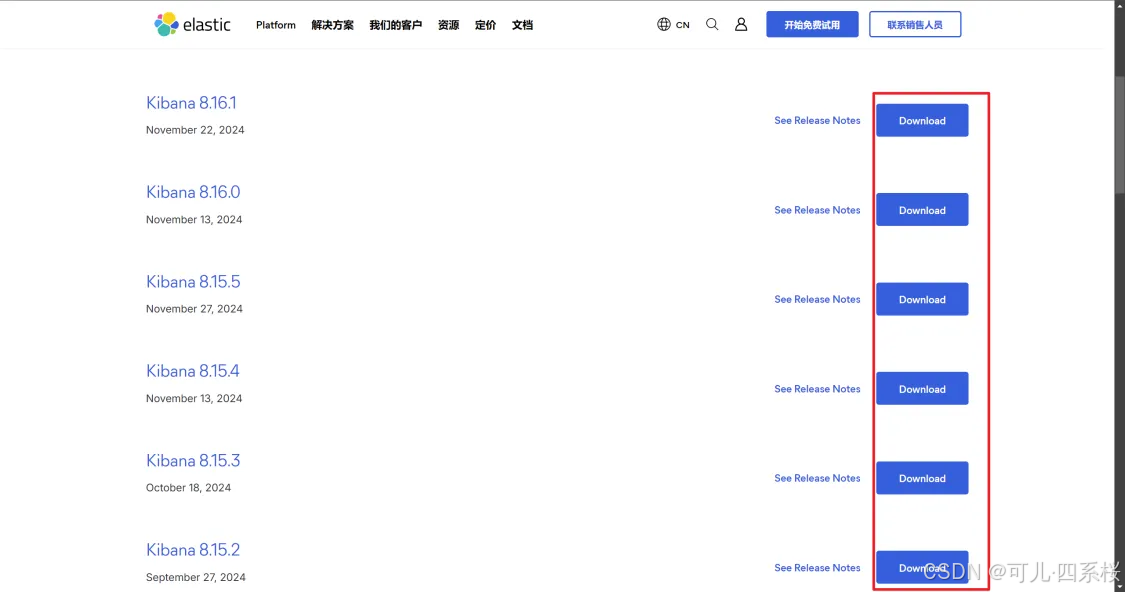The height and width of the screenshot is (592, 1125).
Task: Open the Kibana 8.15.5 title link
Action: point(193,281)
